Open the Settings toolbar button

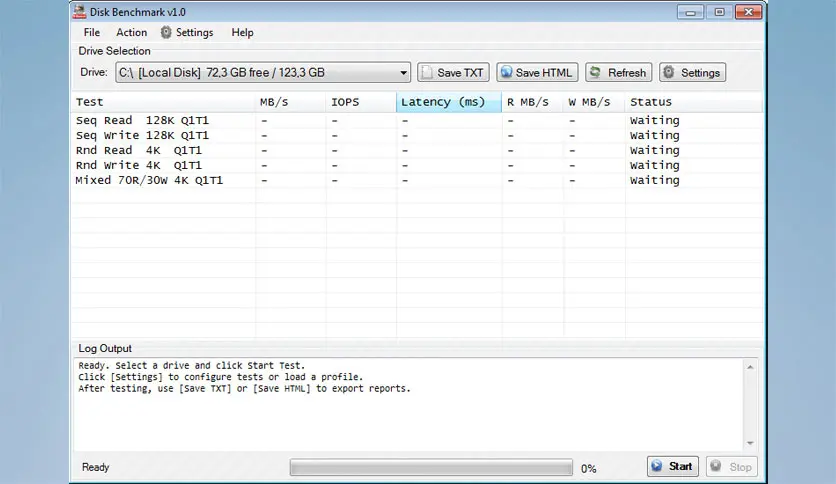tap(692, 72)
